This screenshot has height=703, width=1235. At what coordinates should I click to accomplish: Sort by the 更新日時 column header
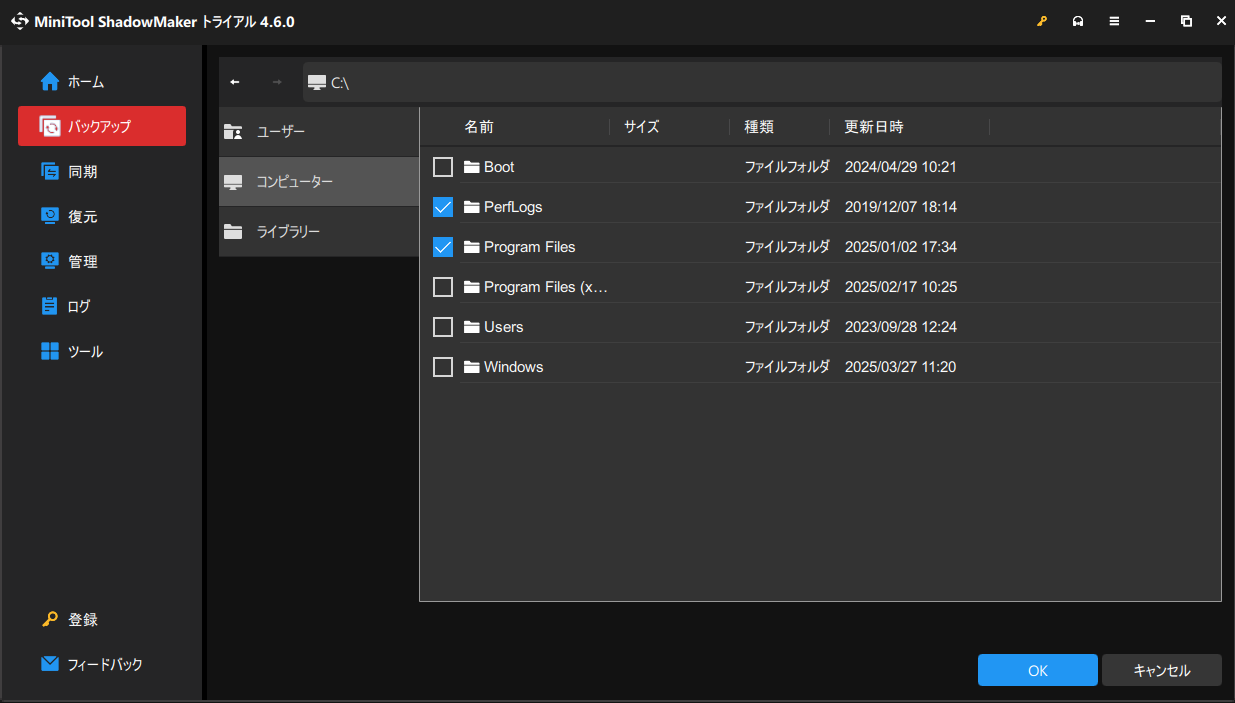click(x=874, y=127)
